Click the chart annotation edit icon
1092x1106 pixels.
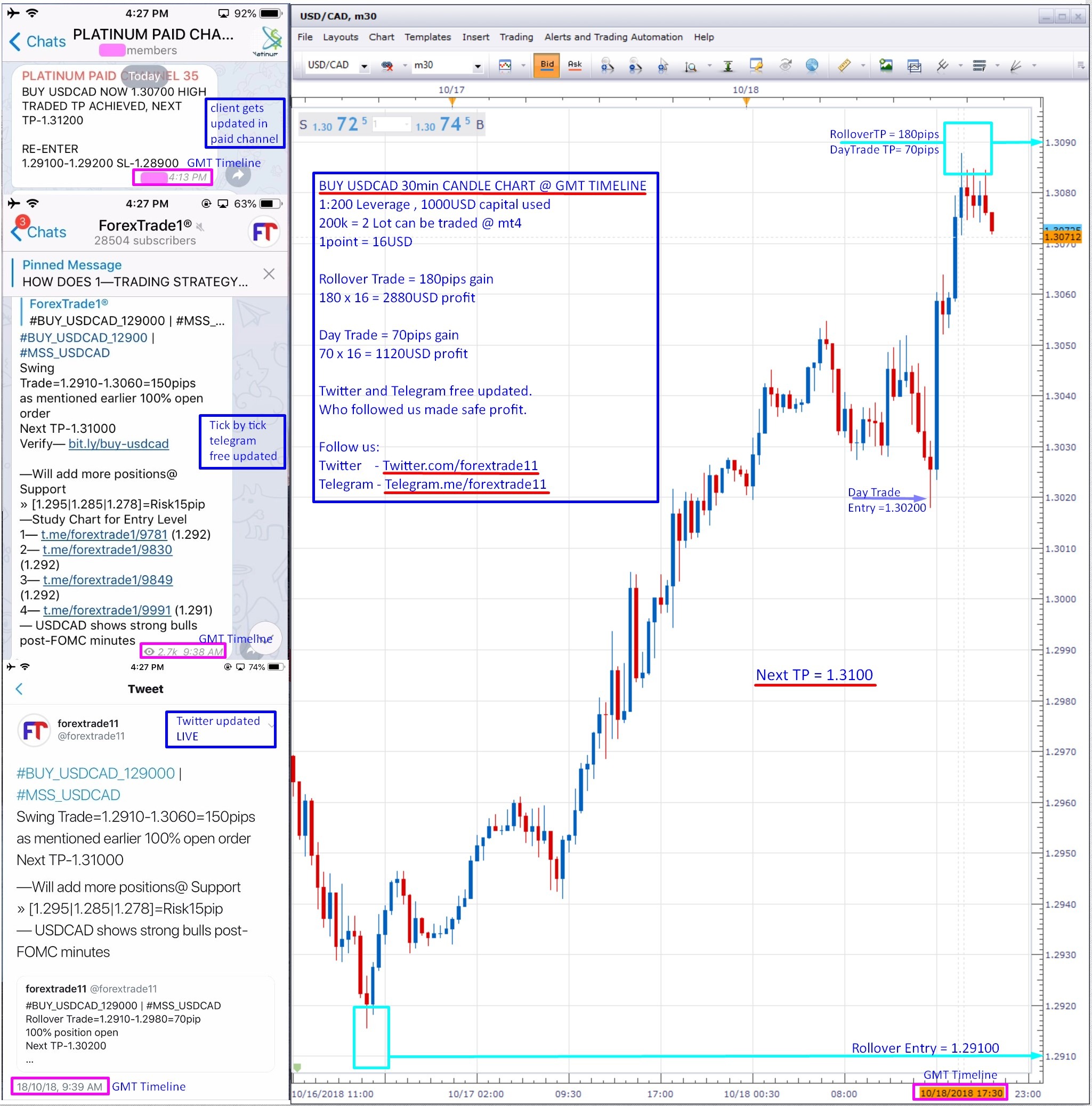[x=756, y=66]
